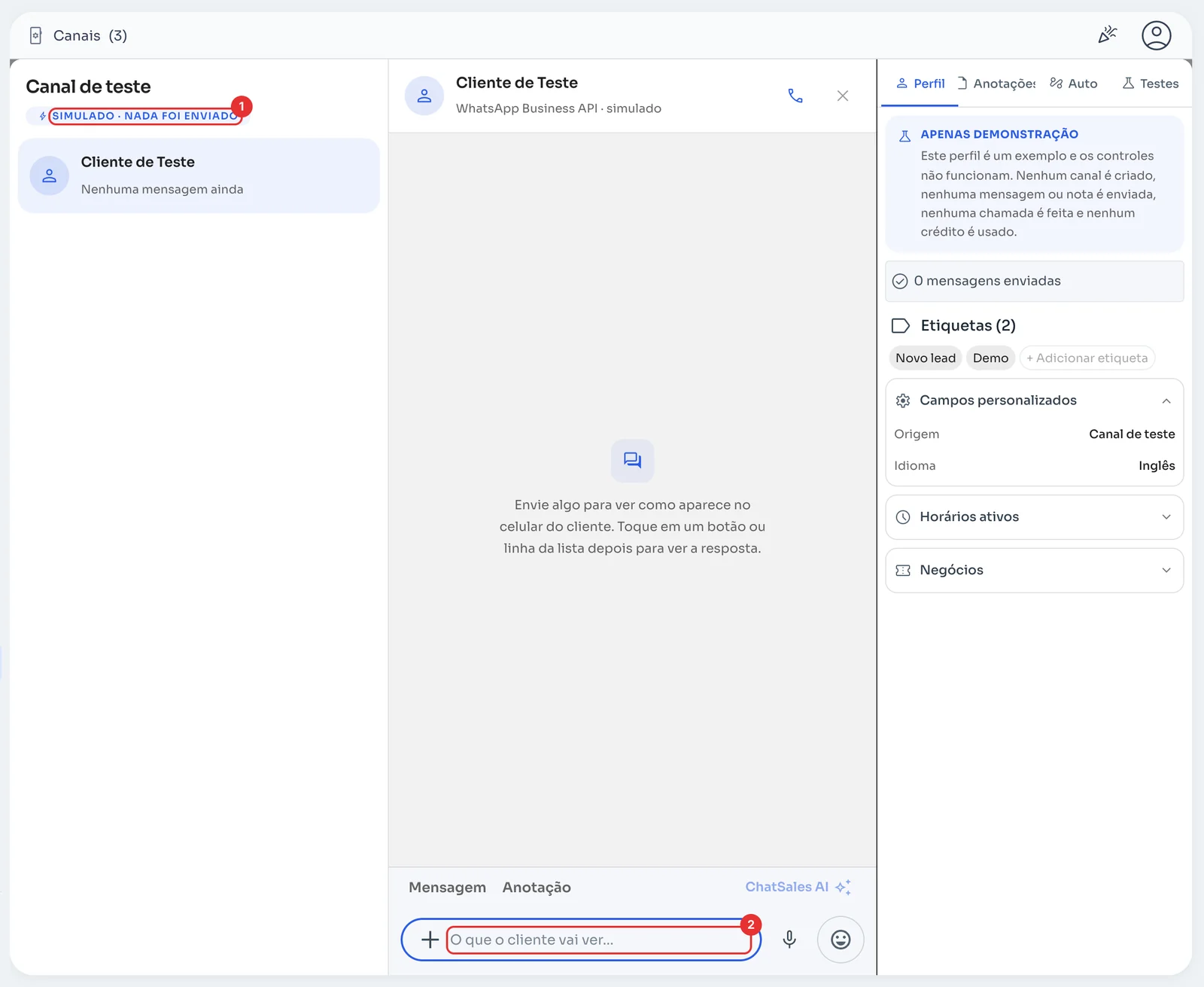The image size is (1204, 987).
Task: Record audio with the microphone icon
Action: tap(789, 940)
